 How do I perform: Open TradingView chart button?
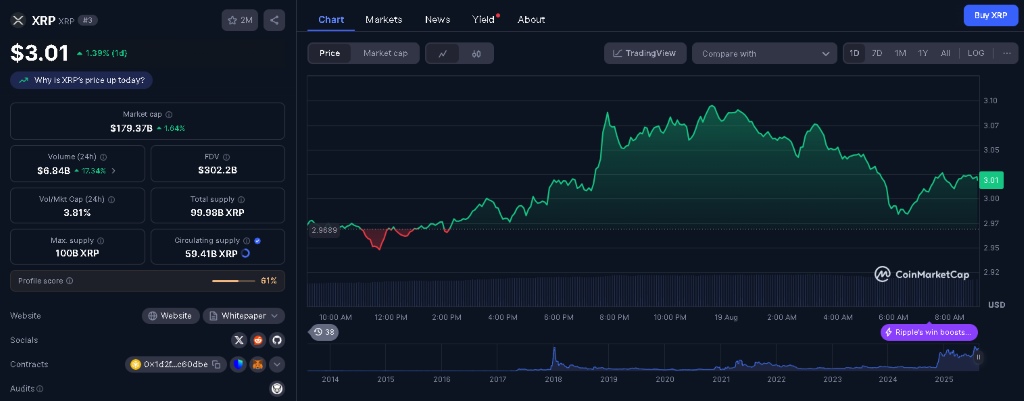[x=645, y=54]
